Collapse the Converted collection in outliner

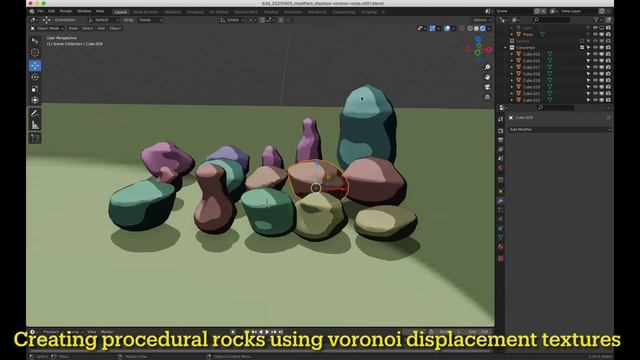[505, 47]
